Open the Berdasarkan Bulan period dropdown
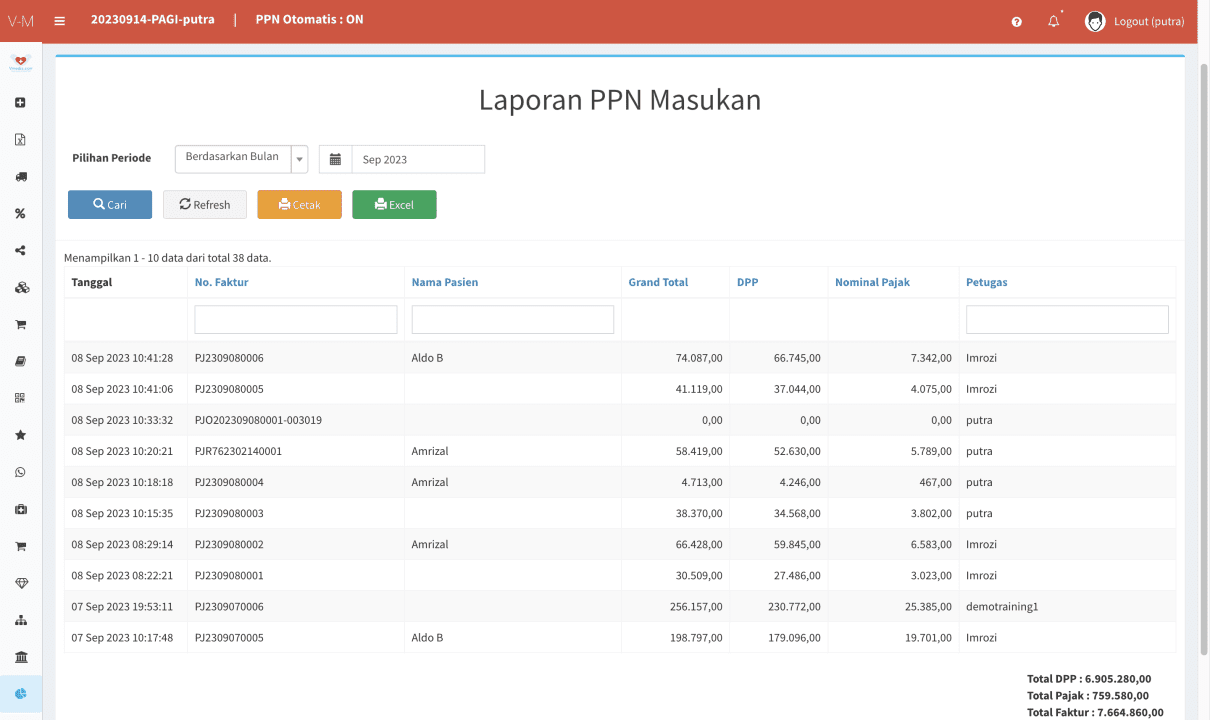The image size is (1210, 720). coord(241,159)
